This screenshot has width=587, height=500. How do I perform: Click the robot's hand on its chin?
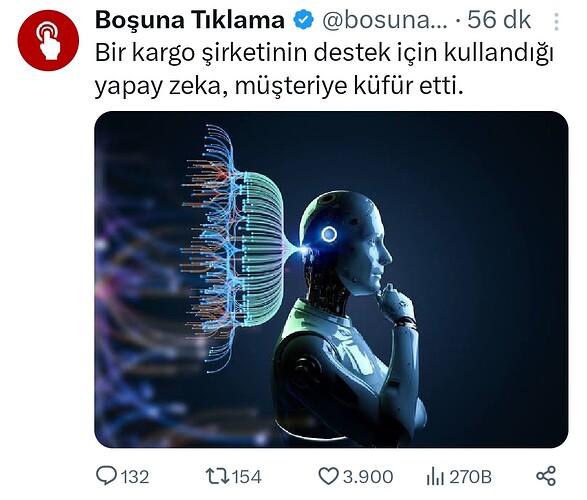(x=396, y=304)
